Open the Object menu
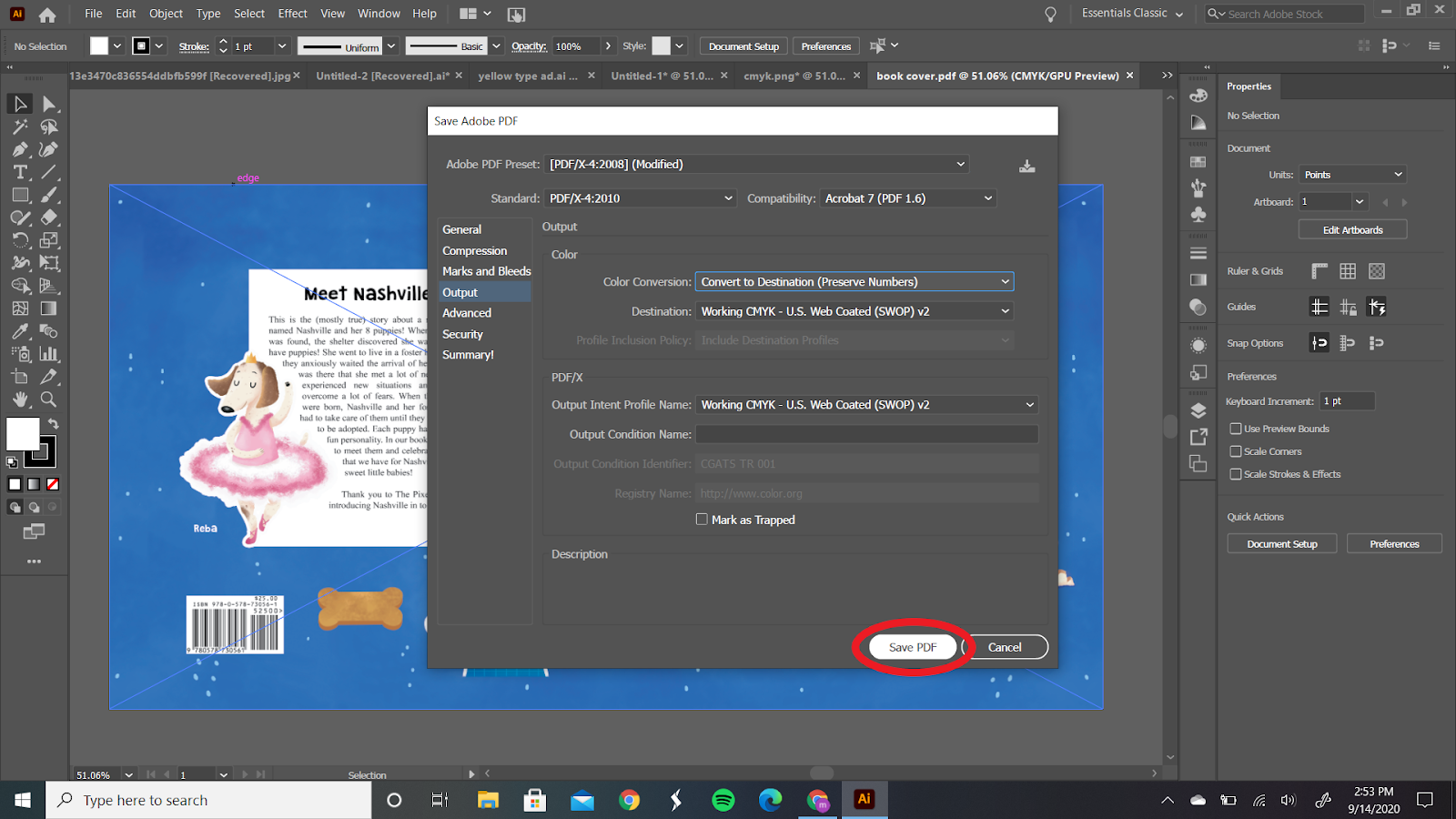 pyautogui.click(x=166, y=14)
